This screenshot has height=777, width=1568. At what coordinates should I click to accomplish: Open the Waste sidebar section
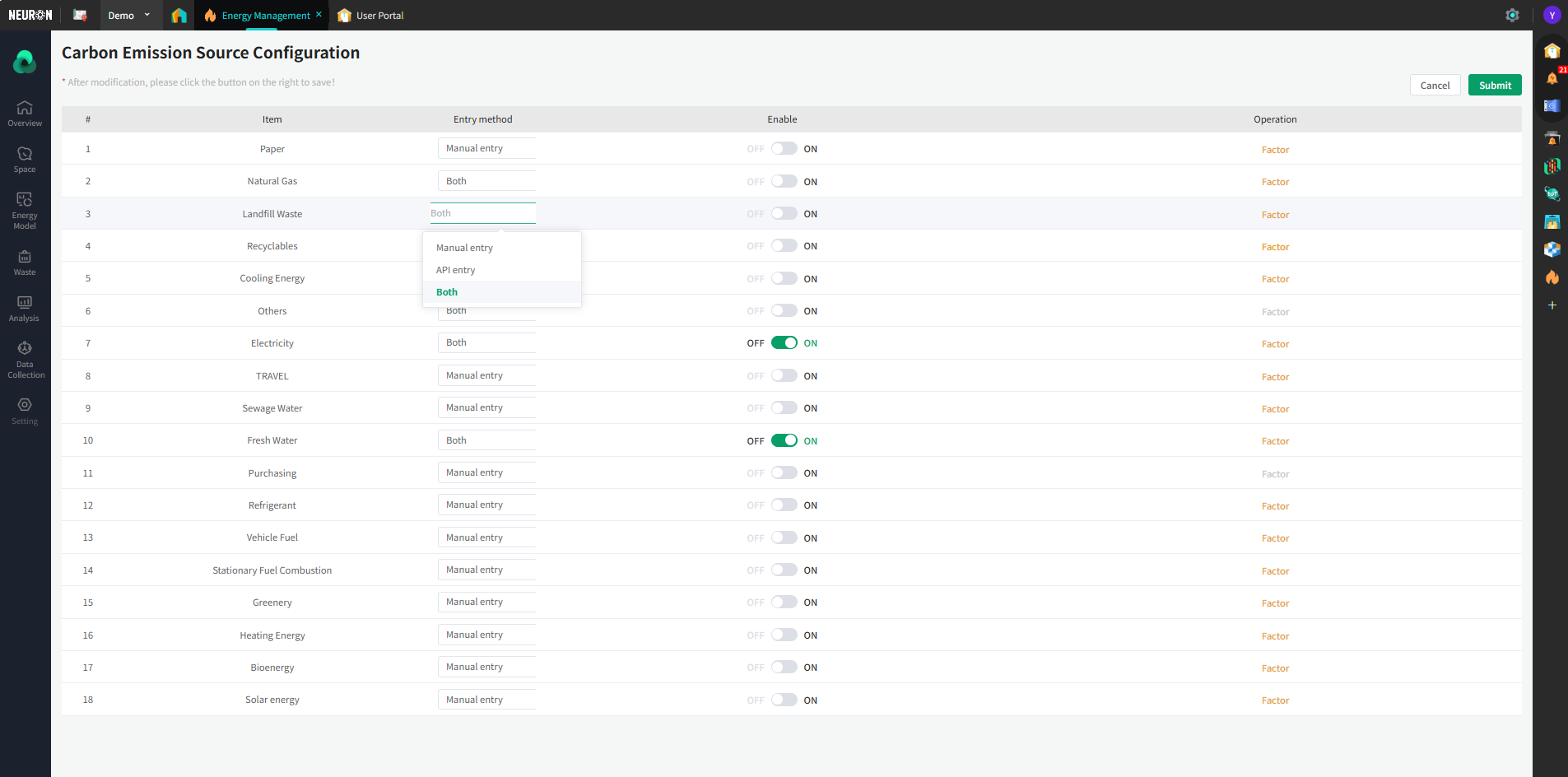pyautogui.click(x=25, y=263)
